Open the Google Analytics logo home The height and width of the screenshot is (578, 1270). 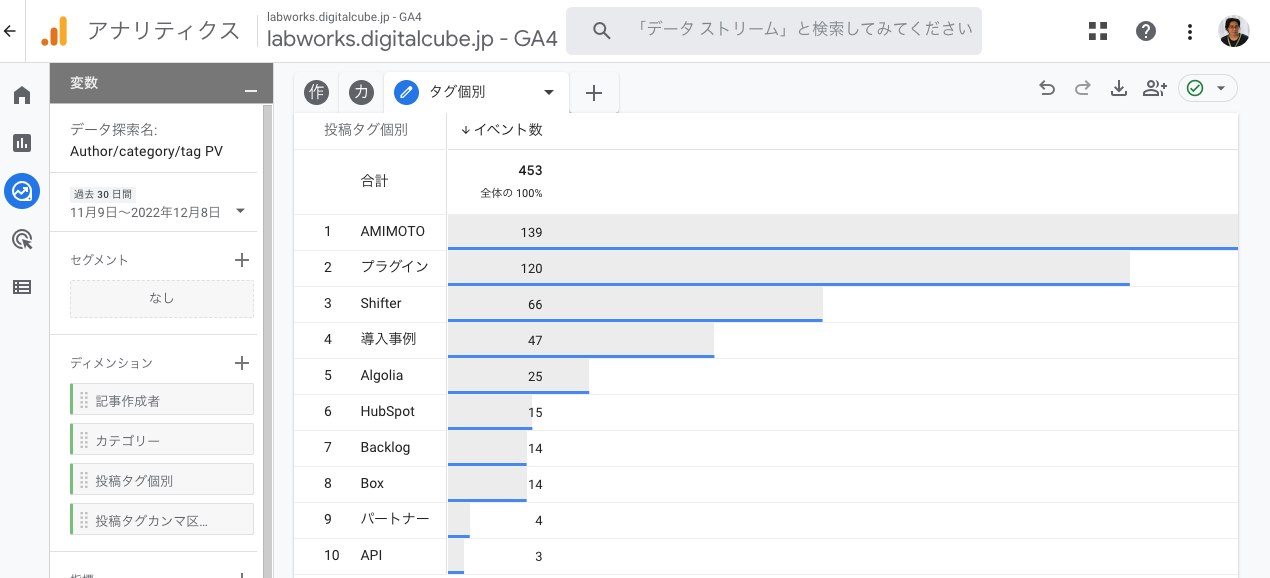click(54, 31)
